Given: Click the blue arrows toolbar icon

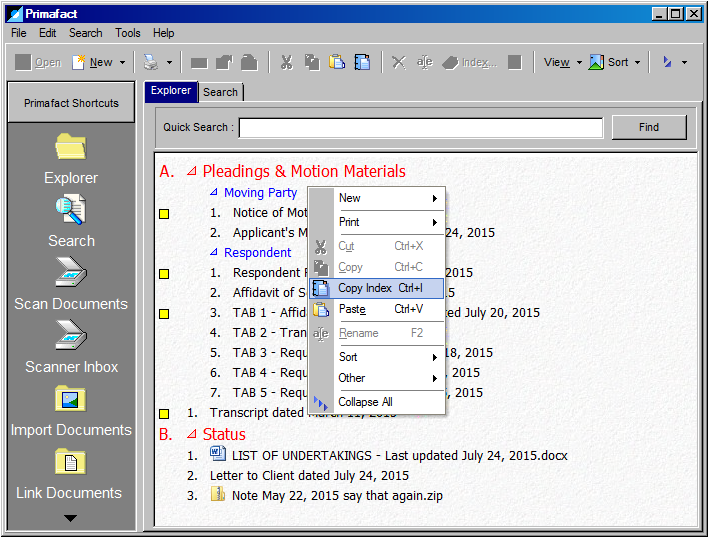Looking at the screenshot, I should point(667,62).
